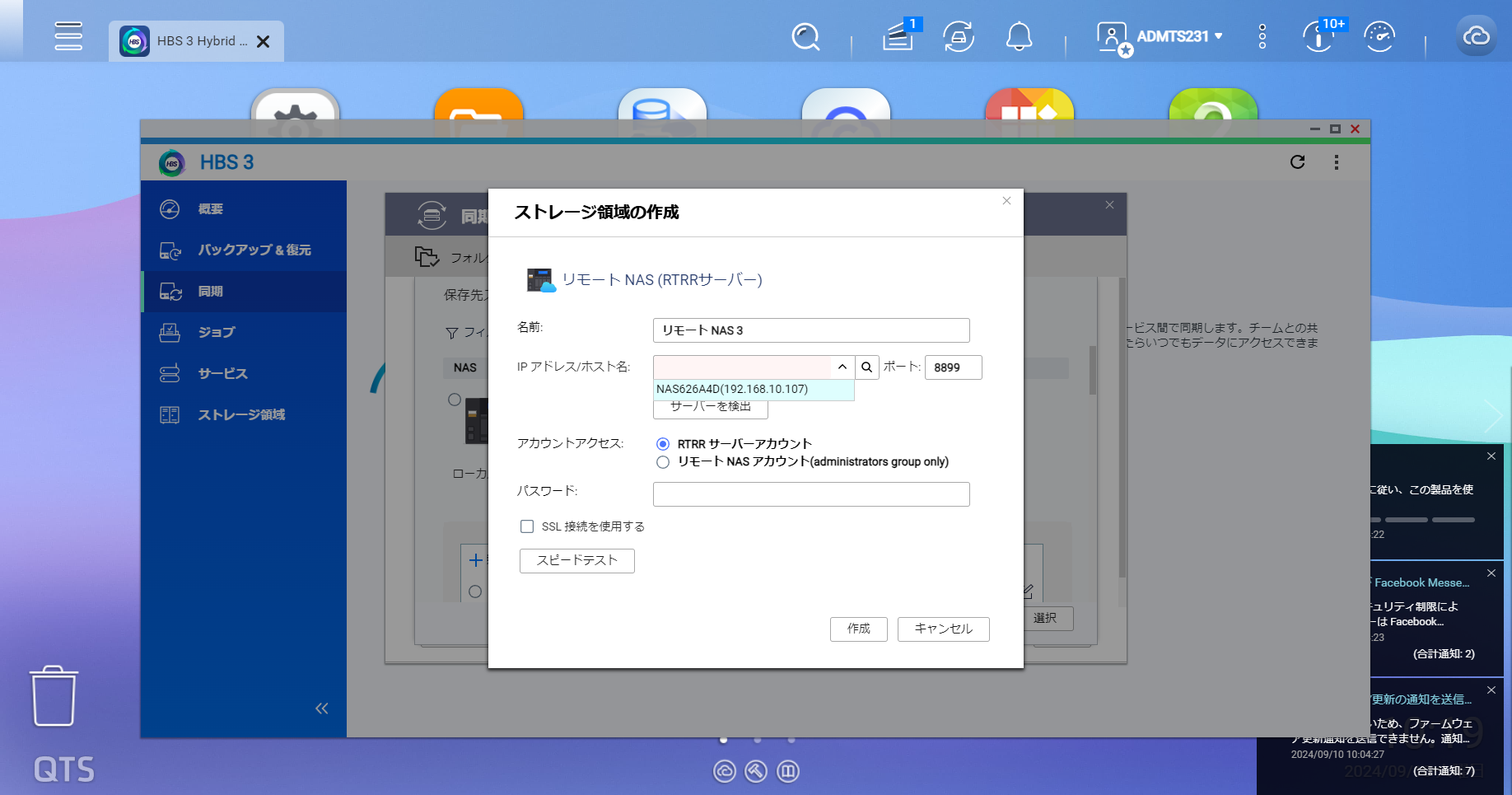Select the NAS radio button in background wizard
This screenshot has width=1512, height=795.
[455, 400]
